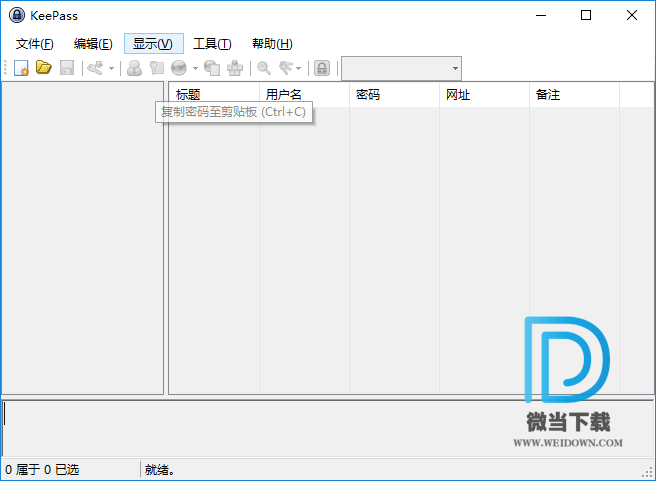Click the Perform auto-type toolbar icon

pyautogui.click(x=235, y=68)
